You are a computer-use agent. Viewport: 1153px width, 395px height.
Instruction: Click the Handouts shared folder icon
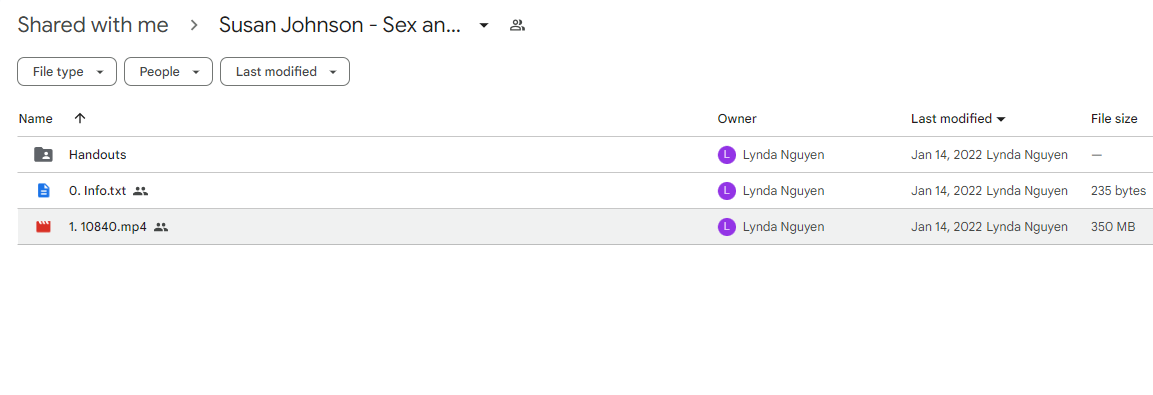43,154
